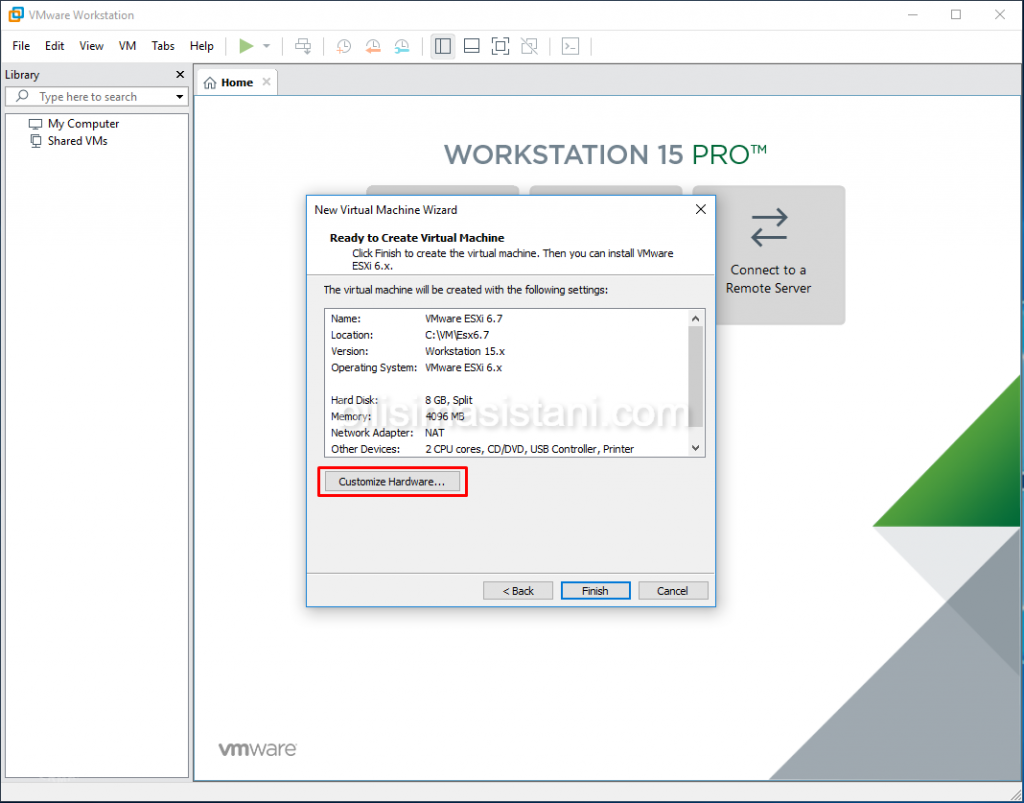Click the vmware logo at bottom

coord(257,749)
